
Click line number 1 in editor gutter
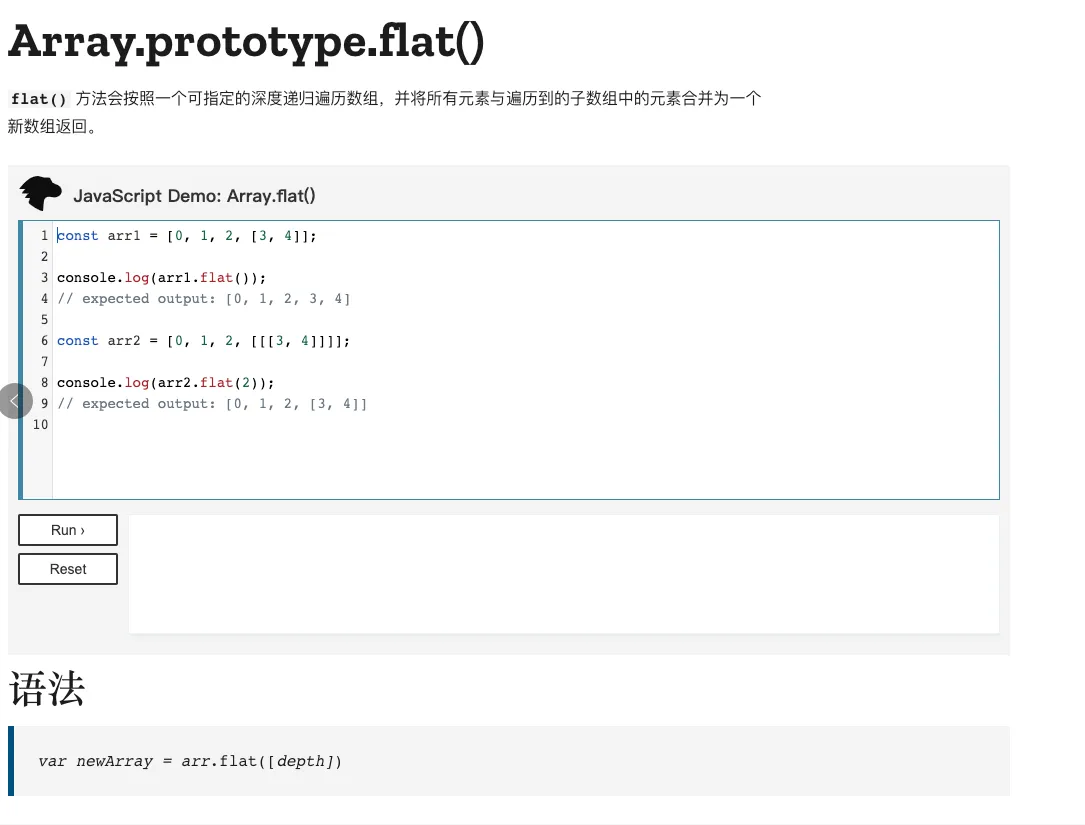(44, 236)
